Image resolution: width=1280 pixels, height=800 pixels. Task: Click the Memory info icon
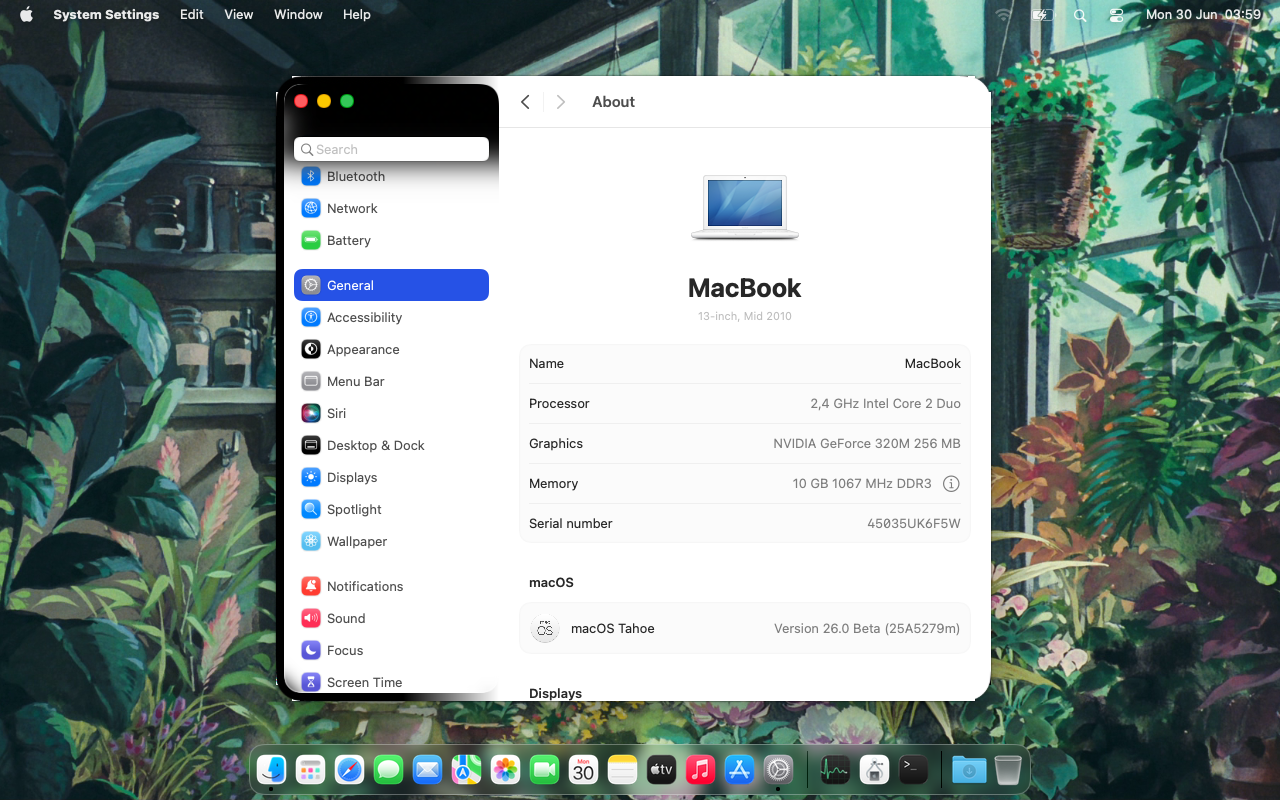[951, 483]
